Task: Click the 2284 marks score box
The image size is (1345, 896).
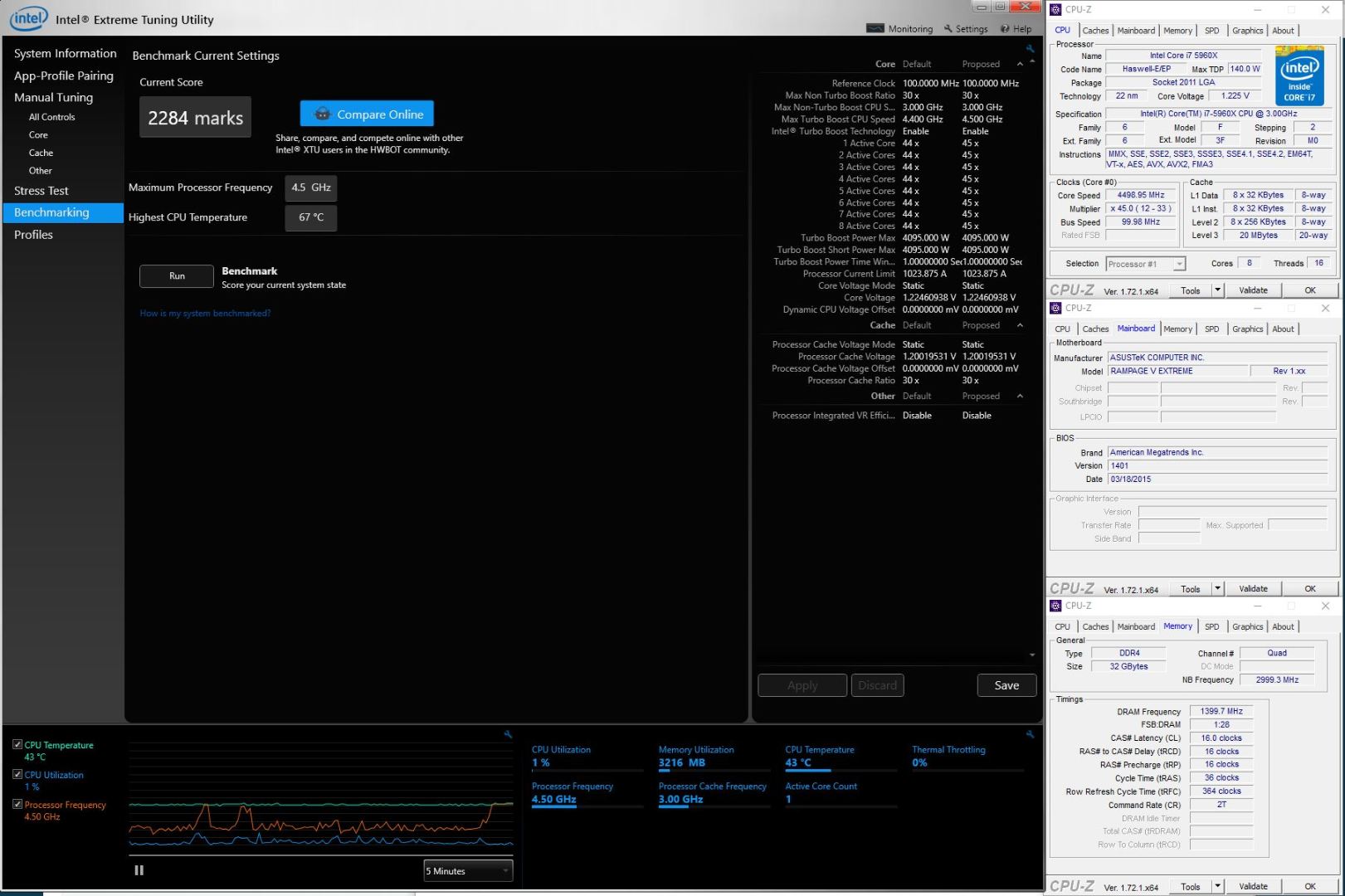Action: click(195, 118)
